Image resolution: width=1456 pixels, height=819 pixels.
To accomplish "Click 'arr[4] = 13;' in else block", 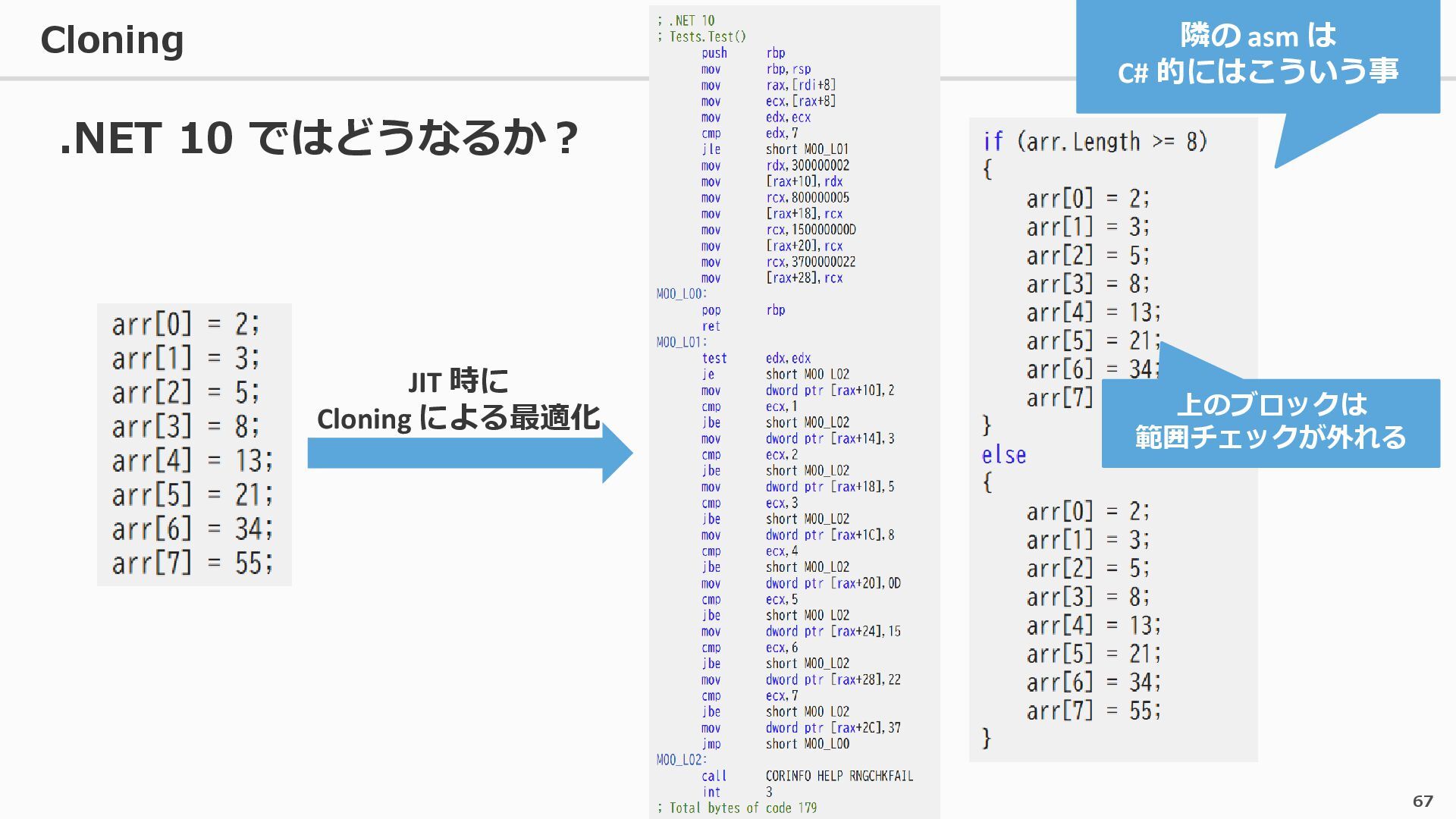I will [x=1093, y=626].
